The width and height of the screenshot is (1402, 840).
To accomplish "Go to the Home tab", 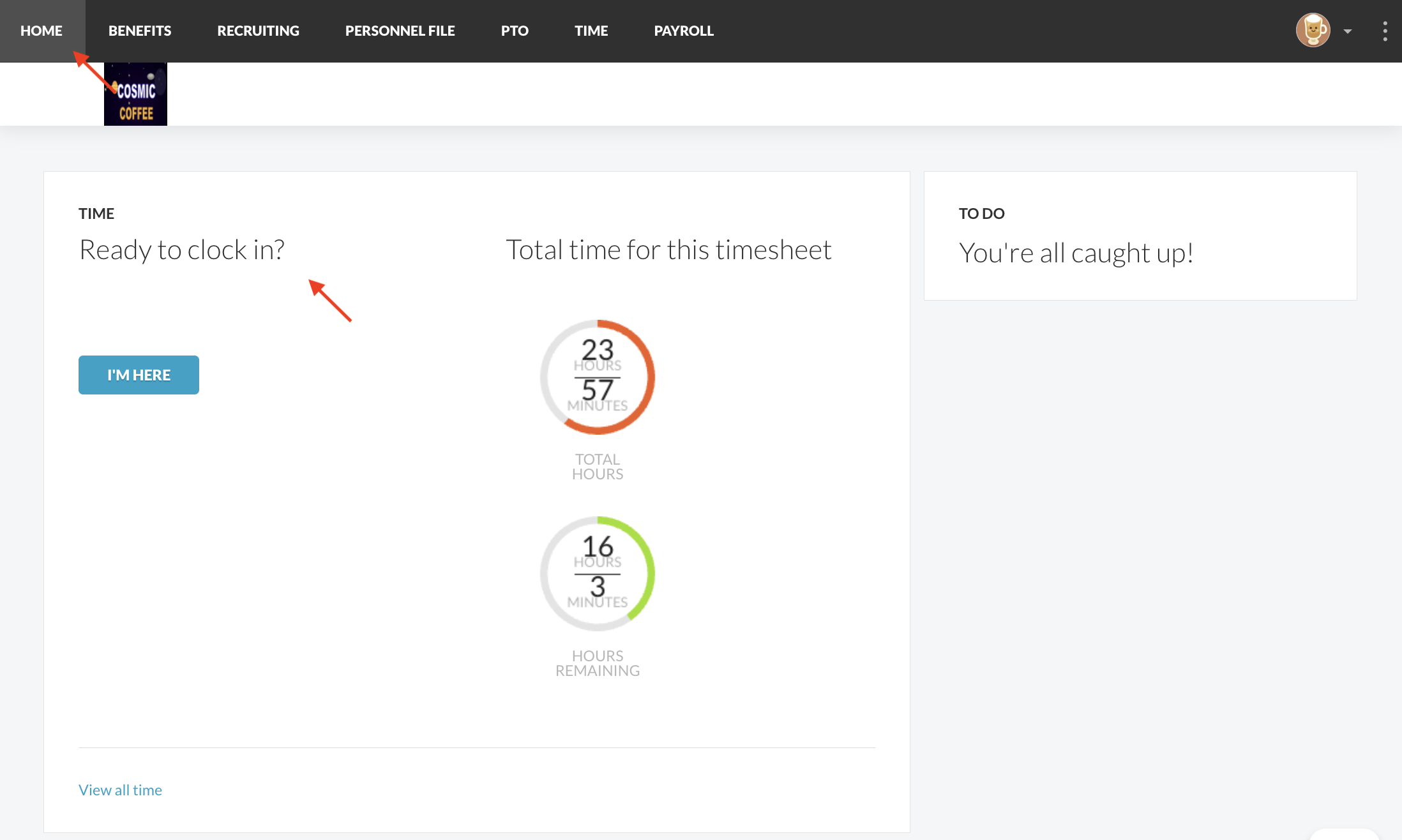I will pos(41,31).
